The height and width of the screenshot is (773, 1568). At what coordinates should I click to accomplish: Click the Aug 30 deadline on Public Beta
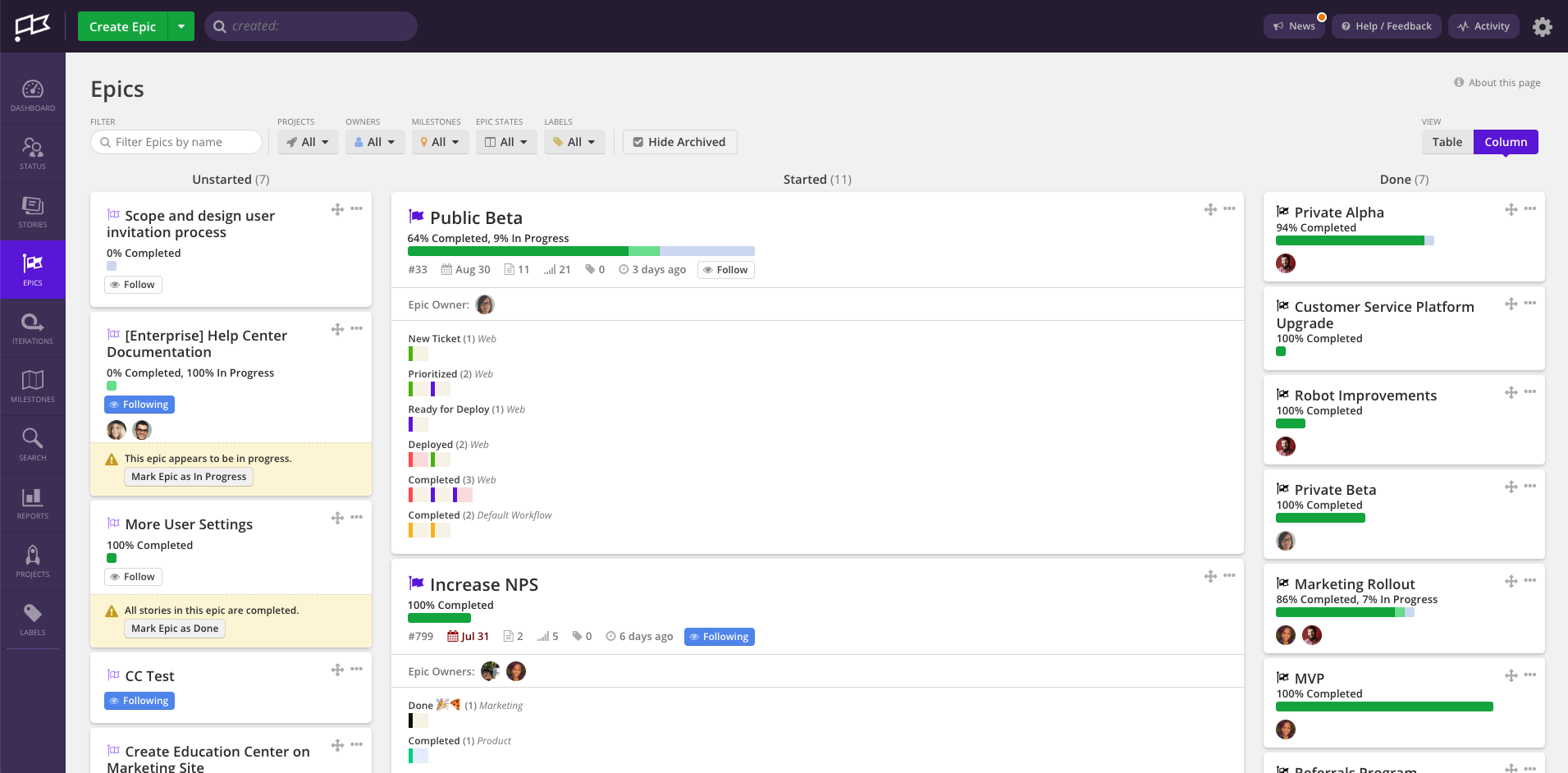pos(466,270)
